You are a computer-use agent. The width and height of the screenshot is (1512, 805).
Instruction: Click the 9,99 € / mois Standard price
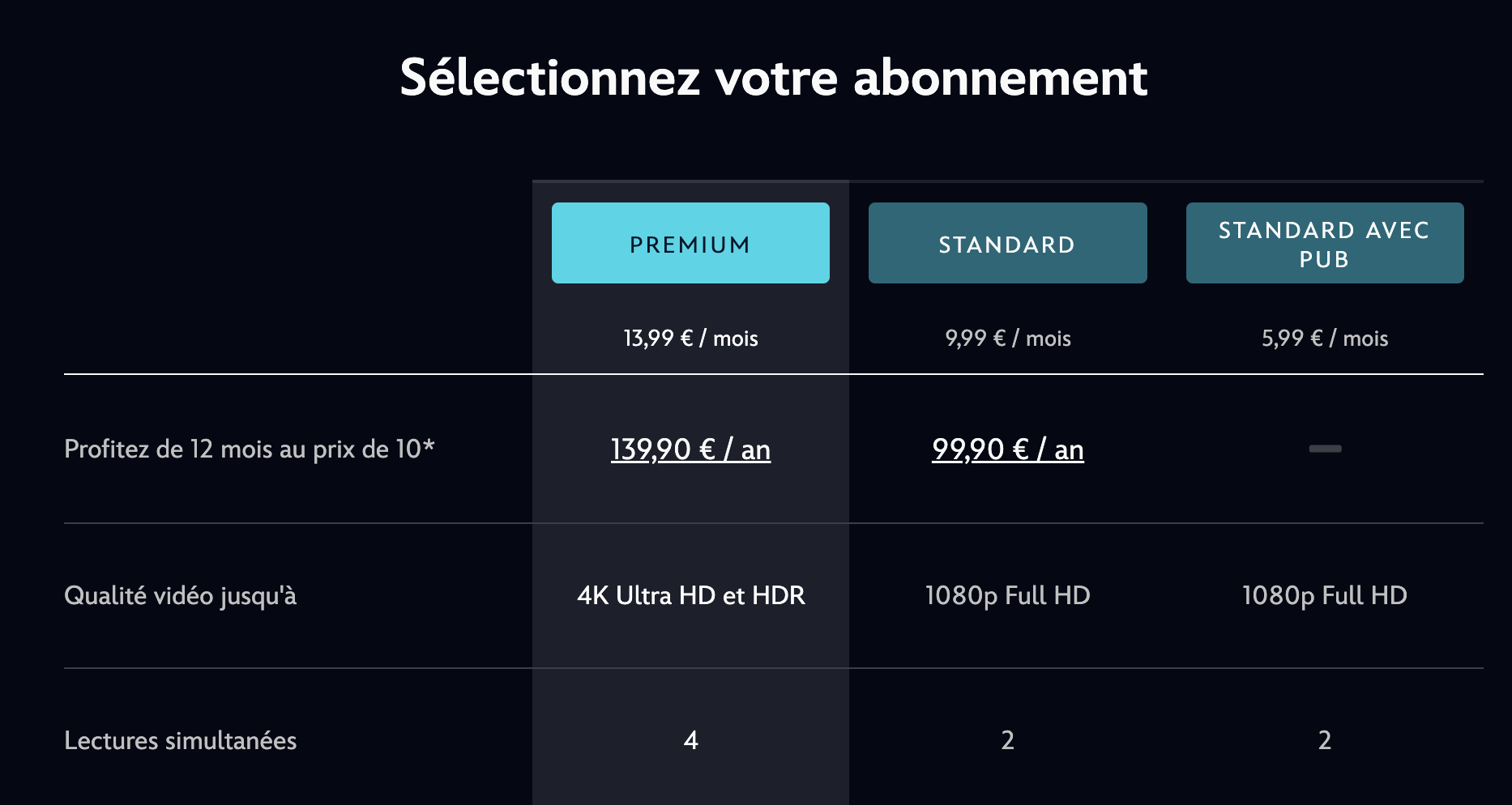tap(1007, 339)
